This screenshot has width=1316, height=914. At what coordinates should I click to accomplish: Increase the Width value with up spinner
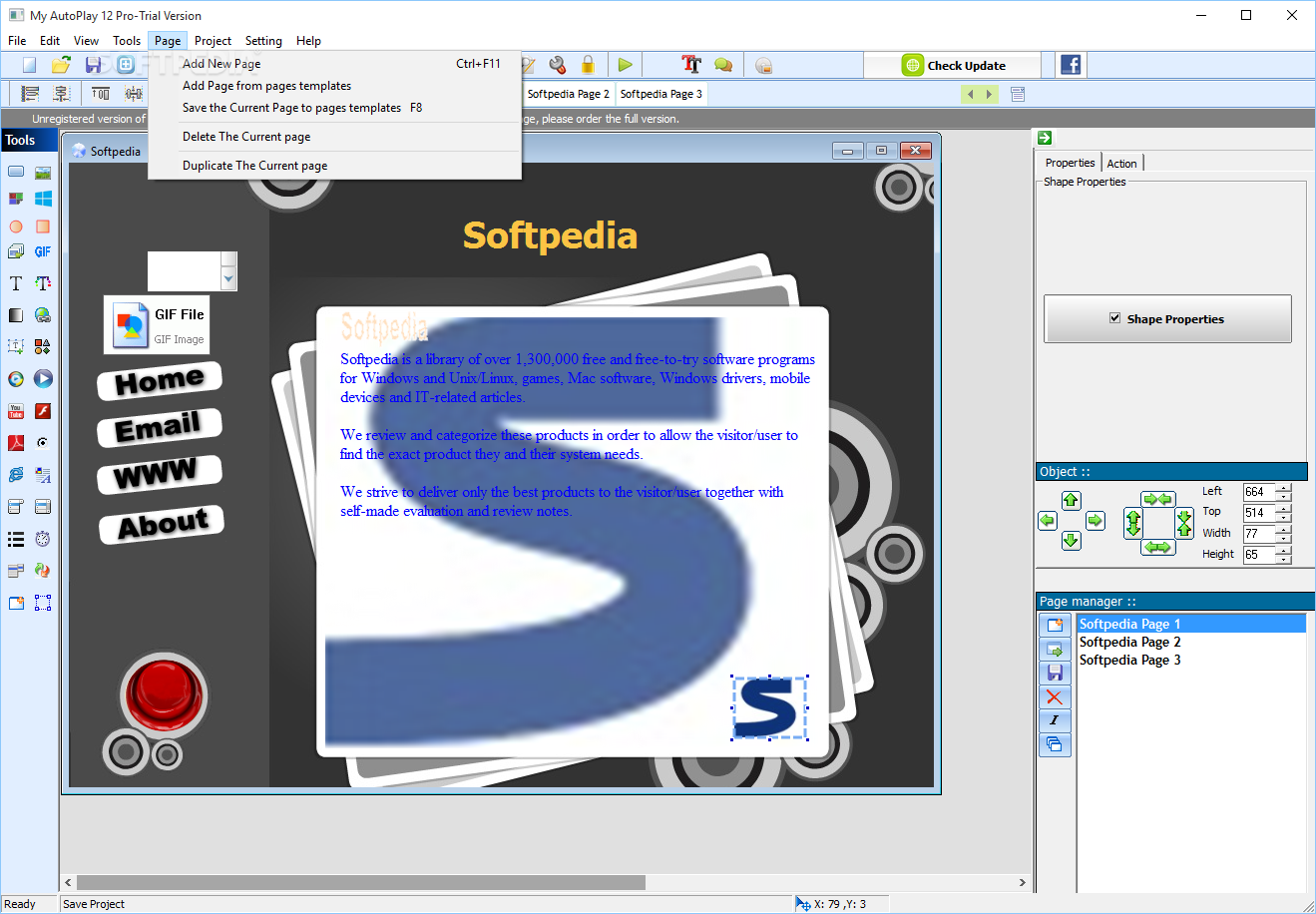pos(1284,529)
